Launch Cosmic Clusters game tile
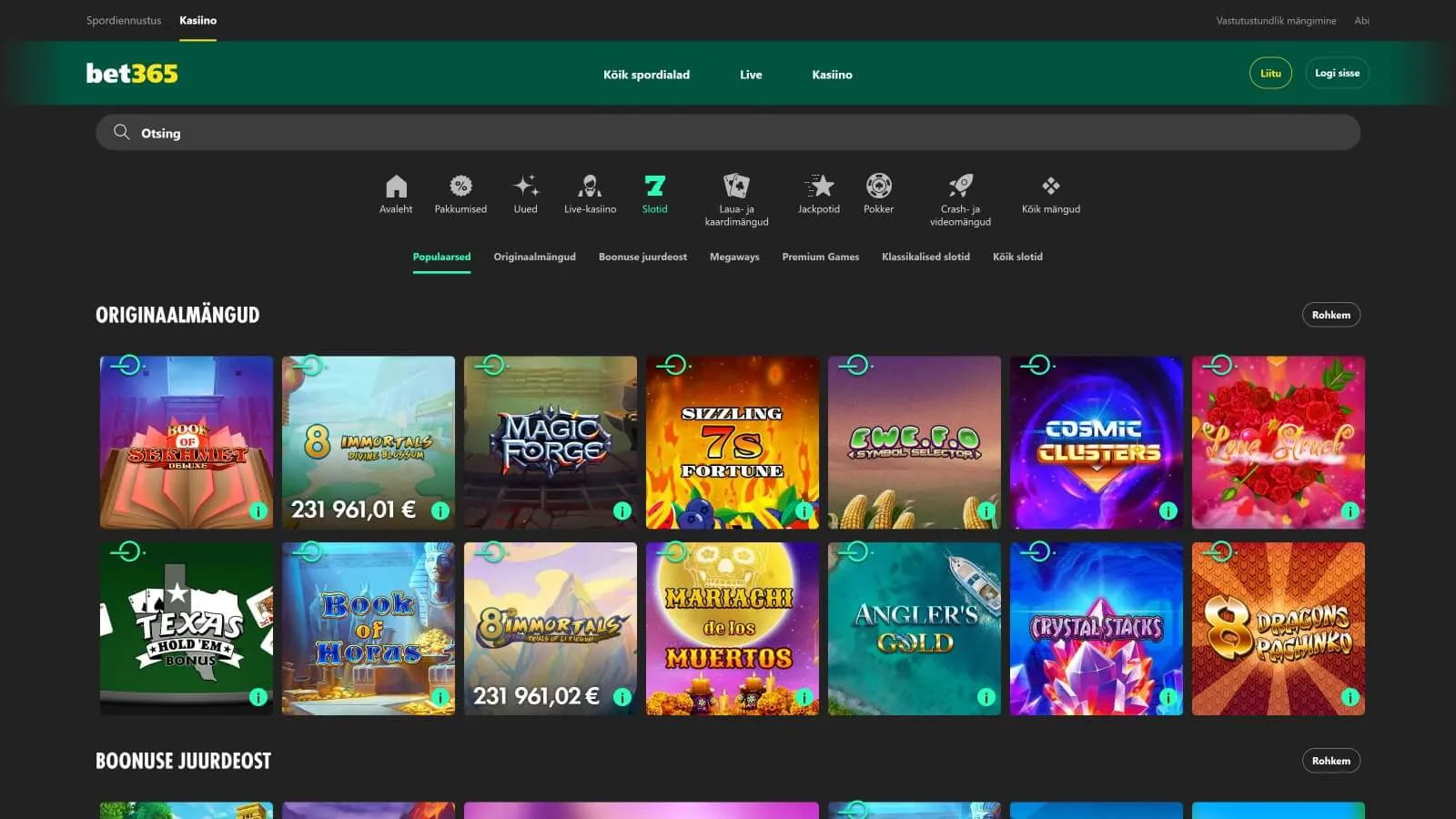 [x=1097, y=442]
